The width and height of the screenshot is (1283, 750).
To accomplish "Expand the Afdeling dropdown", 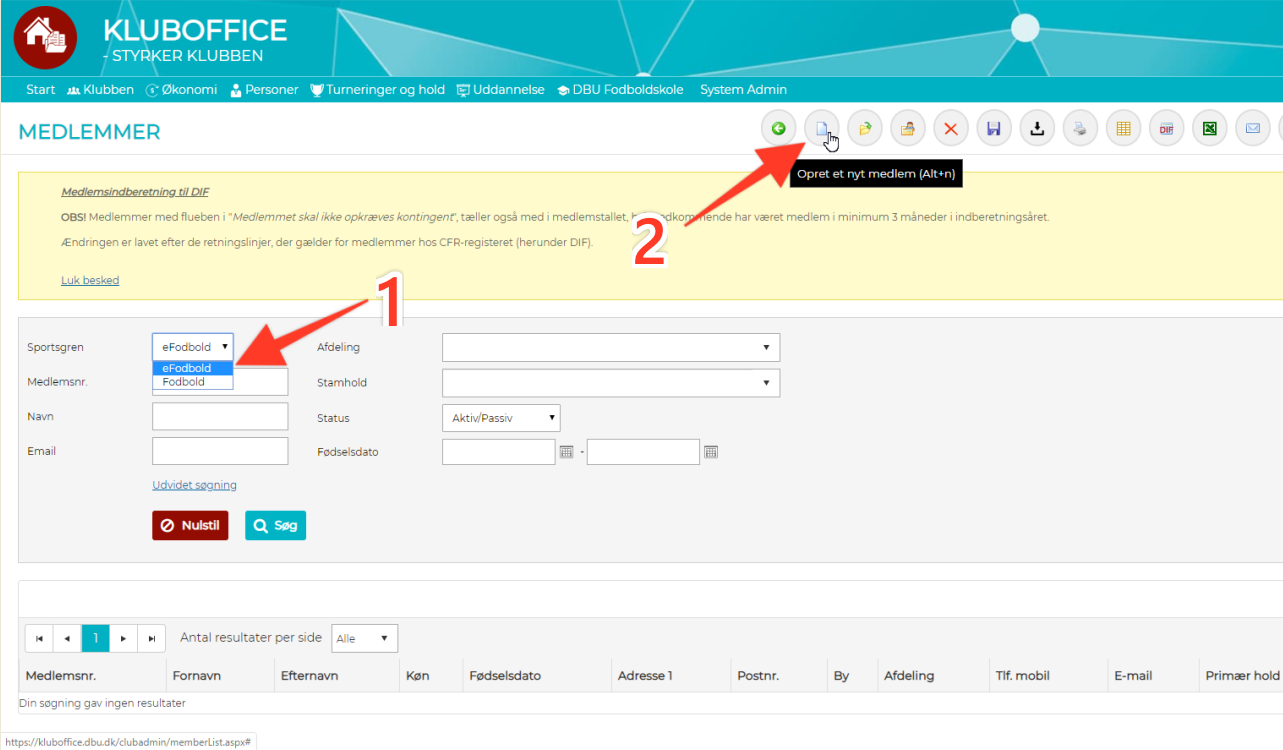I will (610, 347).
